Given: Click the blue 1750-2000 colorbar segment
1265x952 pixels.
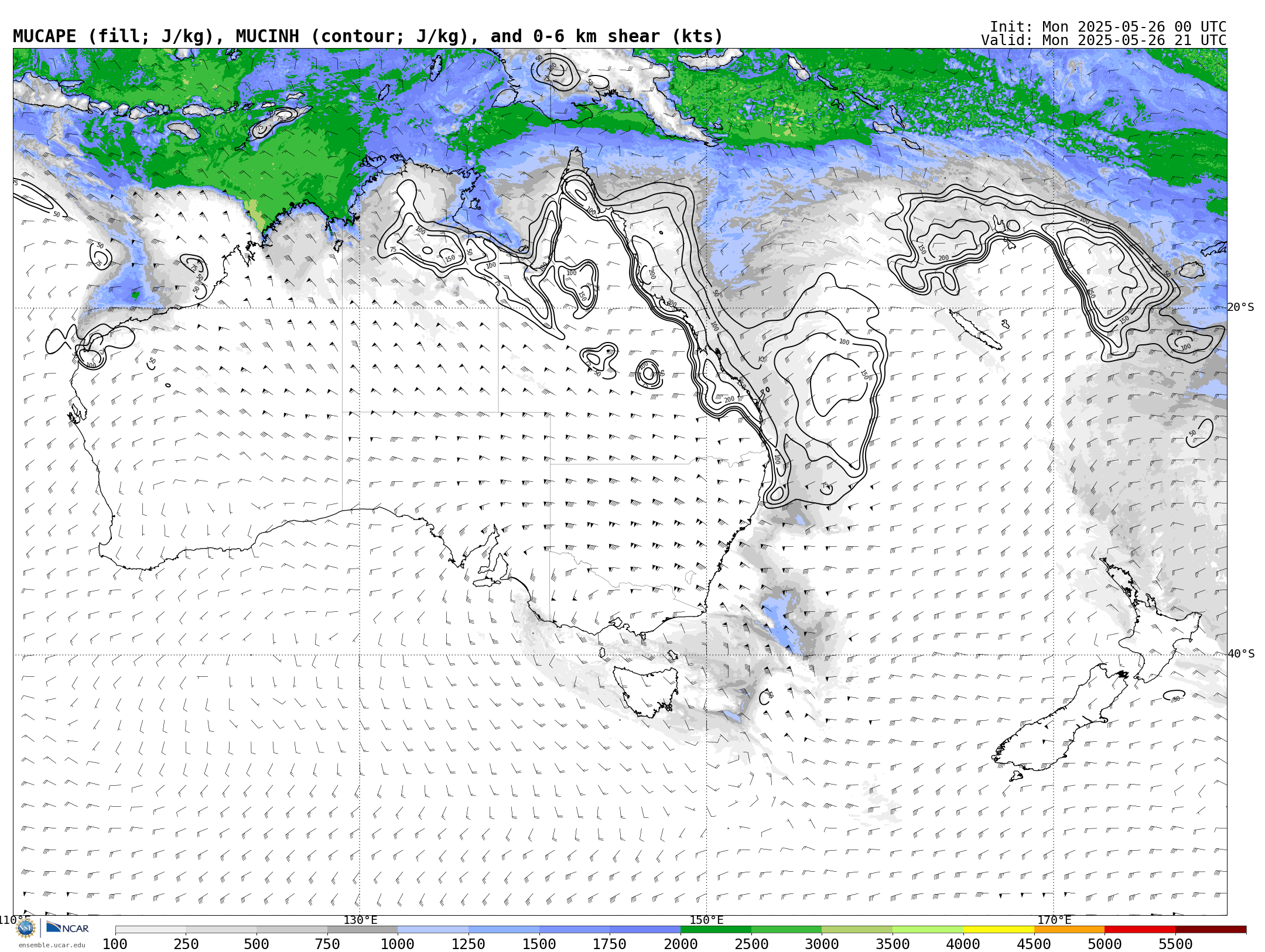Looking at the screenshot, I should pyautogui.click(x=645, y=930).
